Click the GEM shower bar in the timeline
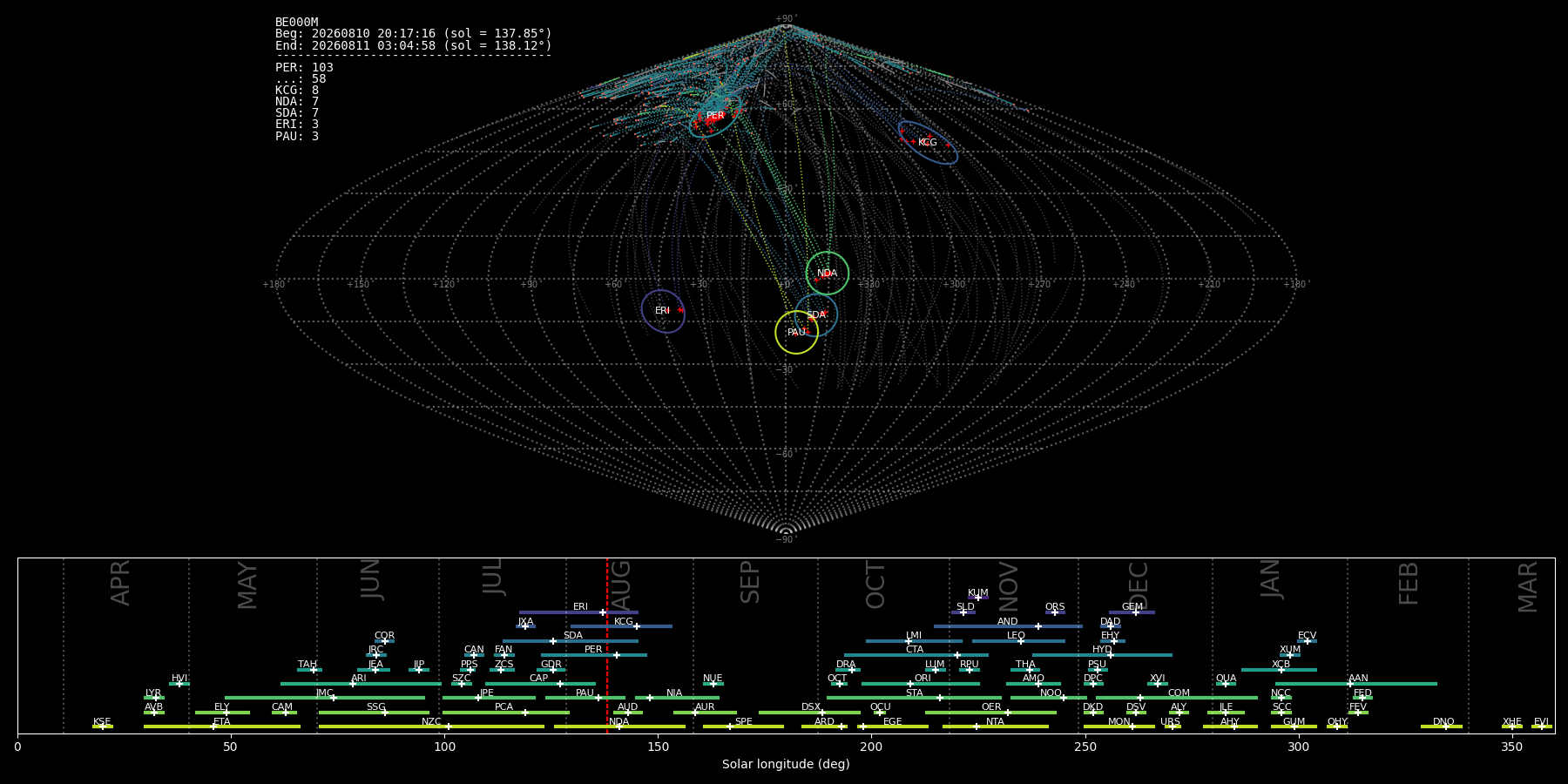The width and height of the screenshot is (1568, 784). click(1132, 612)
